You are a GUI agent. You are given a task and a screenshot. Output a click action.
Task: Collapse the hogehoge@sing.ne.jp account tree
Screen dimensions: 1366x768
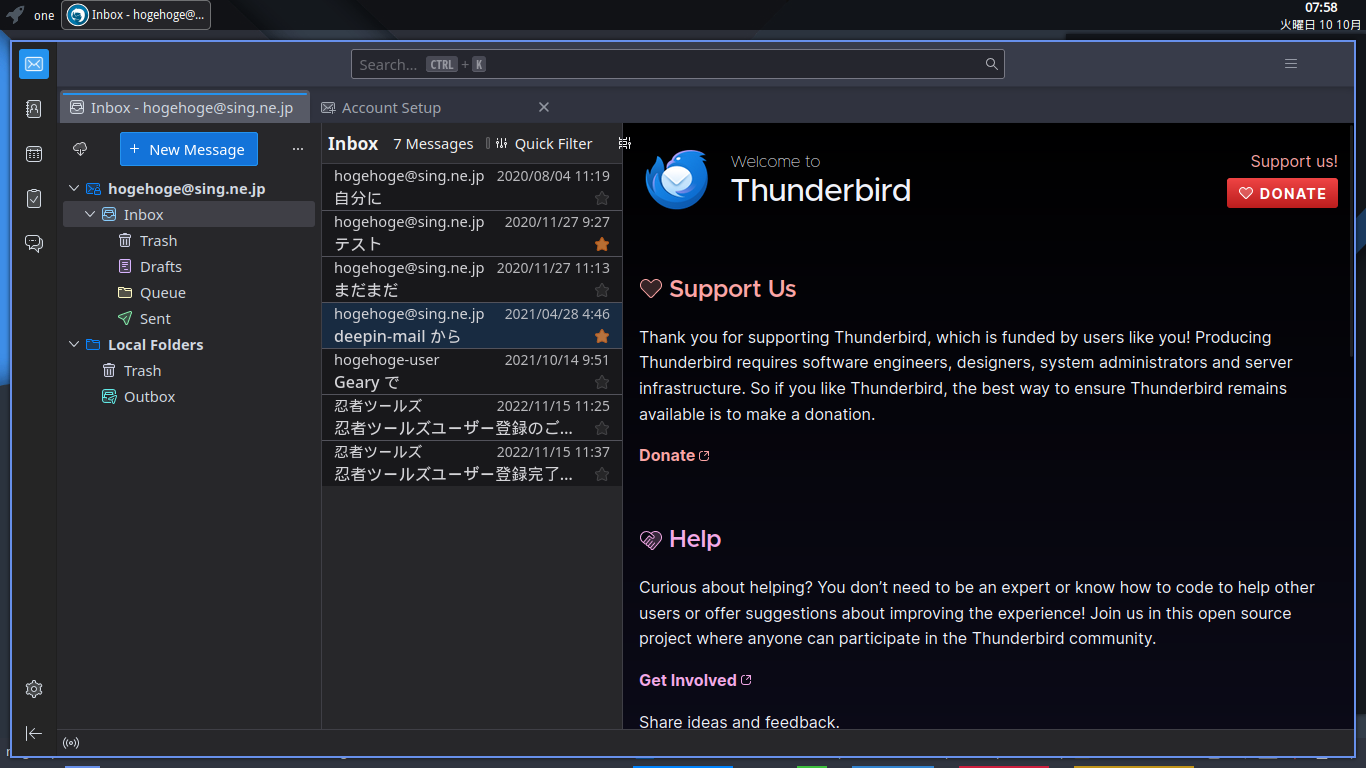pyautogui.click(x=74, y=188)
